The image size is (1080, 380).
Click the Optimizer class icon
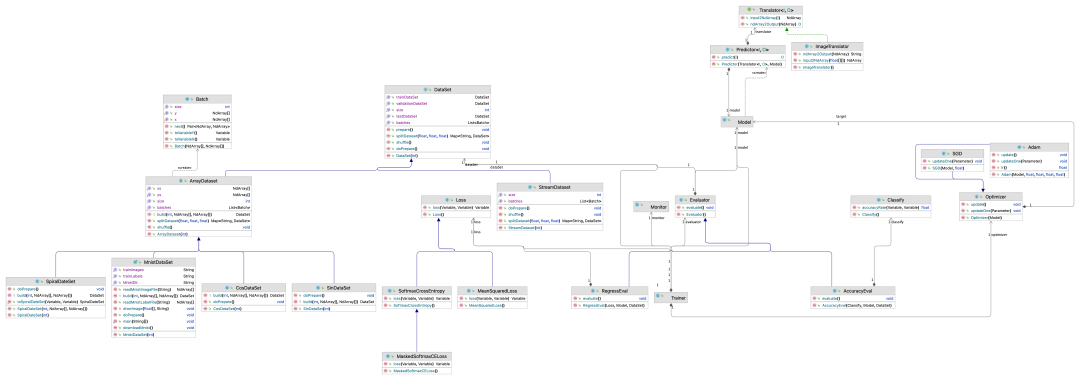tap(977, 196)
